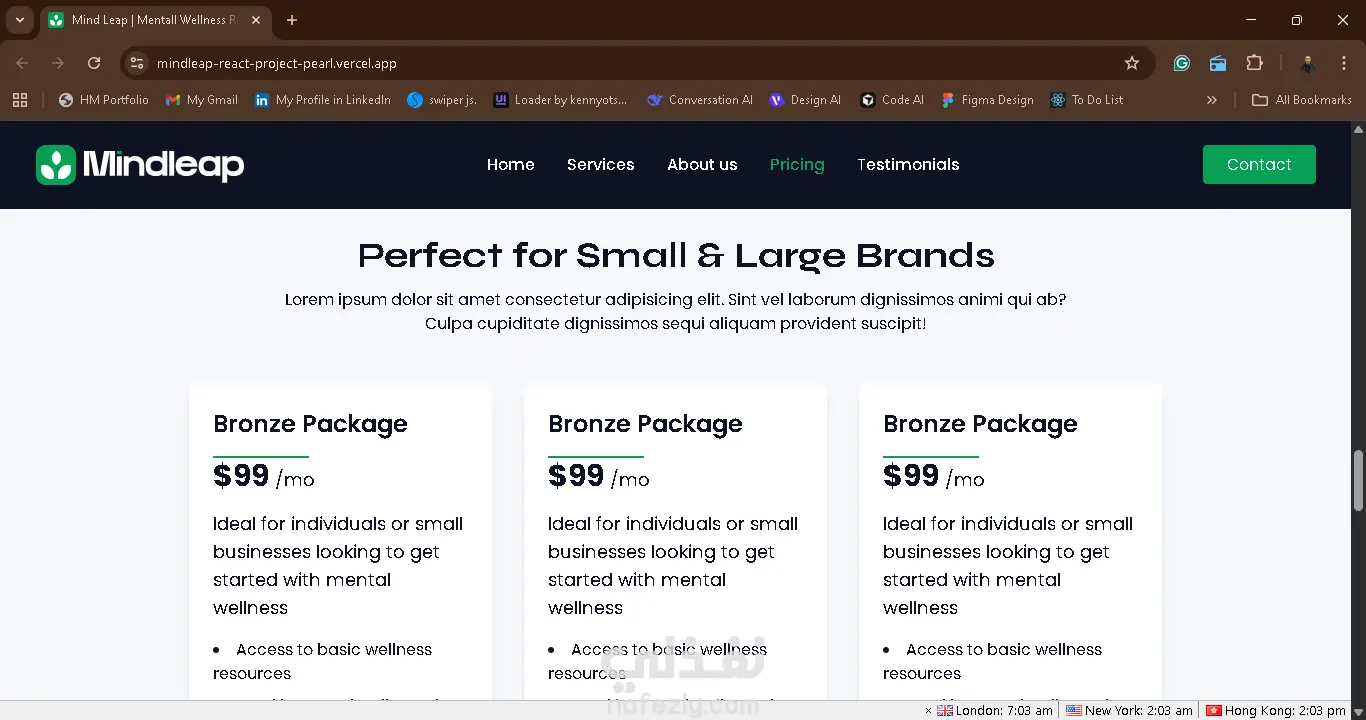Image resolution: width=1366 pixels, height=720 pixels.
Task: Open the Grammarly extension icon
Action: [1182, 63]
